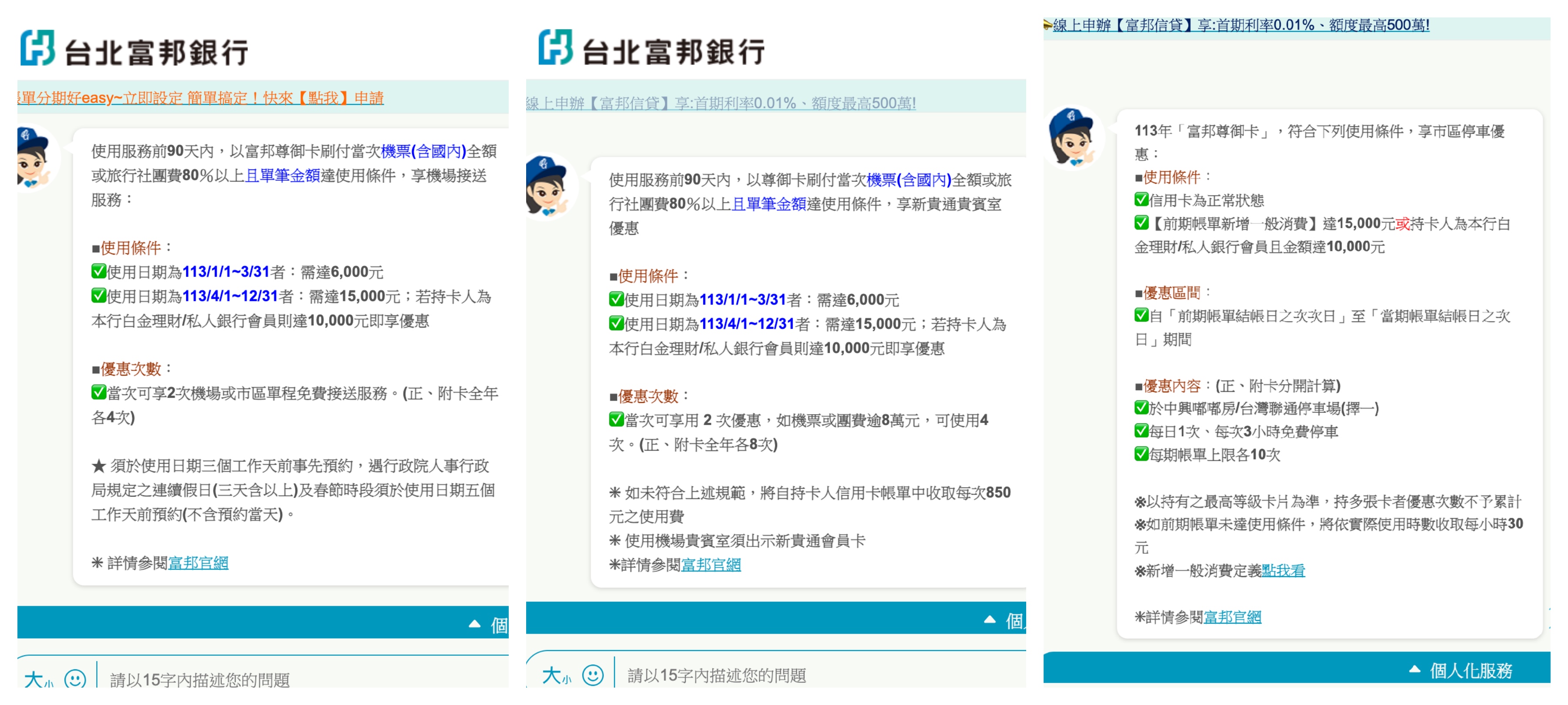Open emoji picker in left chat panel
The image size is (1568, 705).
tap(75, 678)
